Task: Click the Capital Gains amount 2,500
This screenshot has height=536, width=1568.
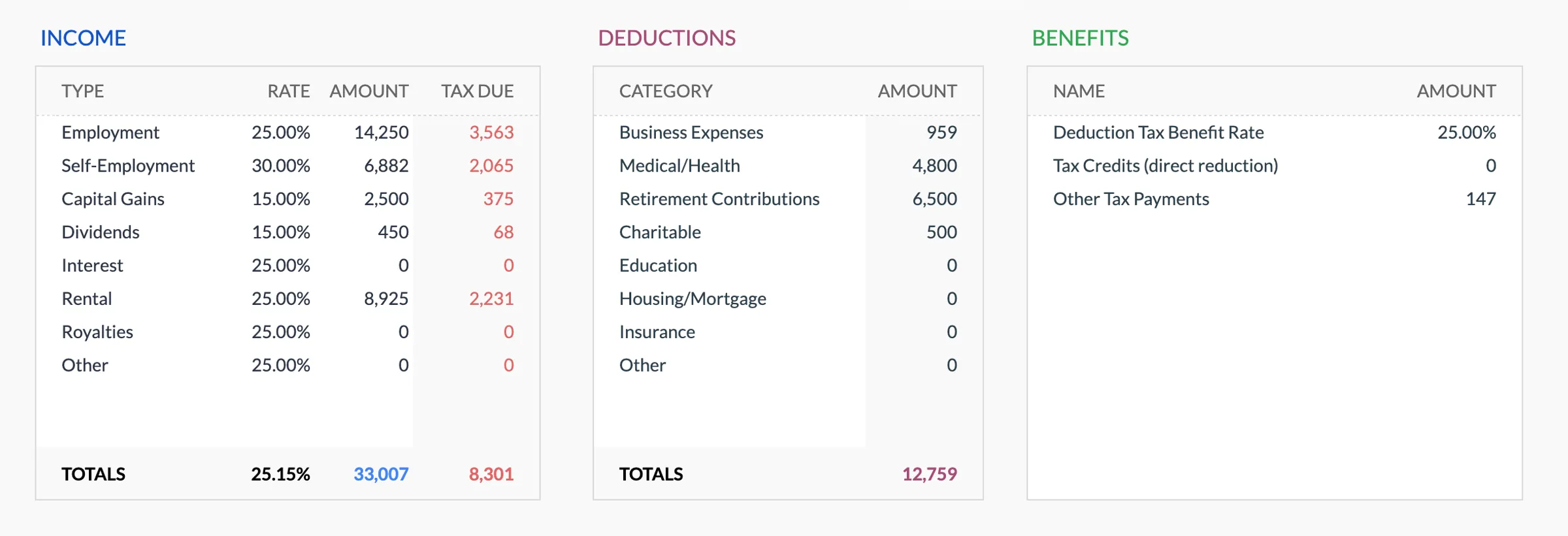Action: pyautogui.click(x=385, y=199)
